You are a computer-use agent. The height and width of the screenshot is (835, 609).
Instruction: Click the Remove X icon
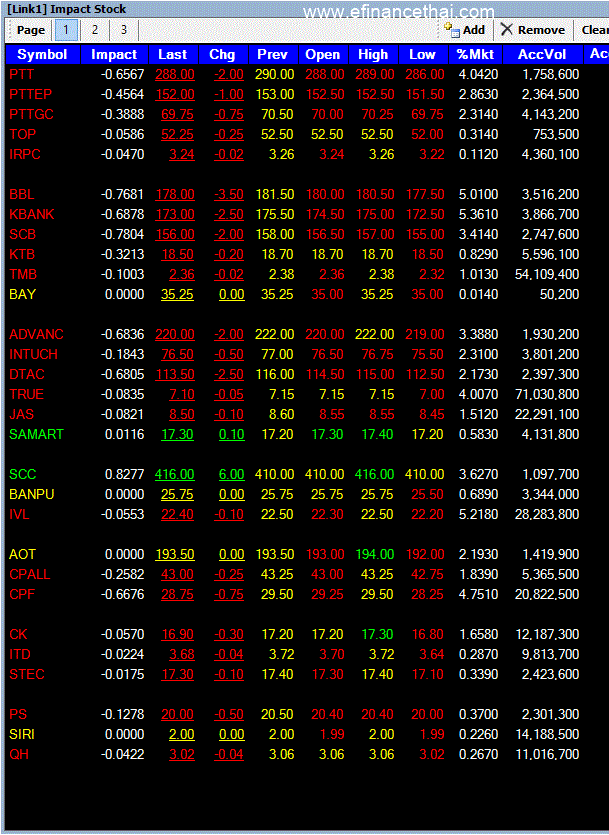[507, 30]
